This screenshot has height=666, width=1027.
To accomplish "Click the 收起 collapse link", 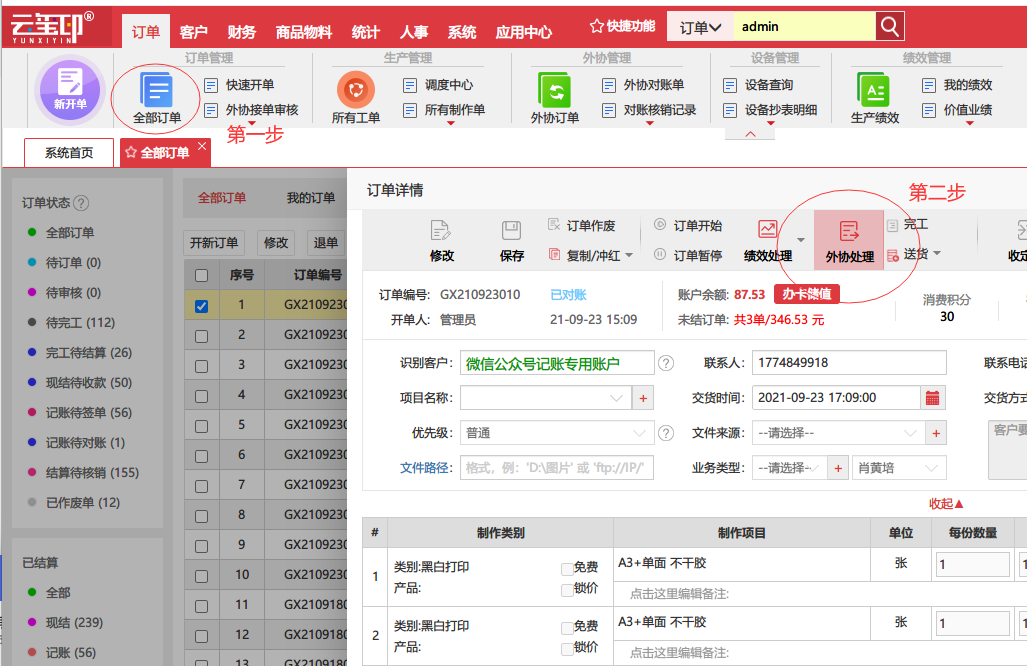I will pos(946,504).
